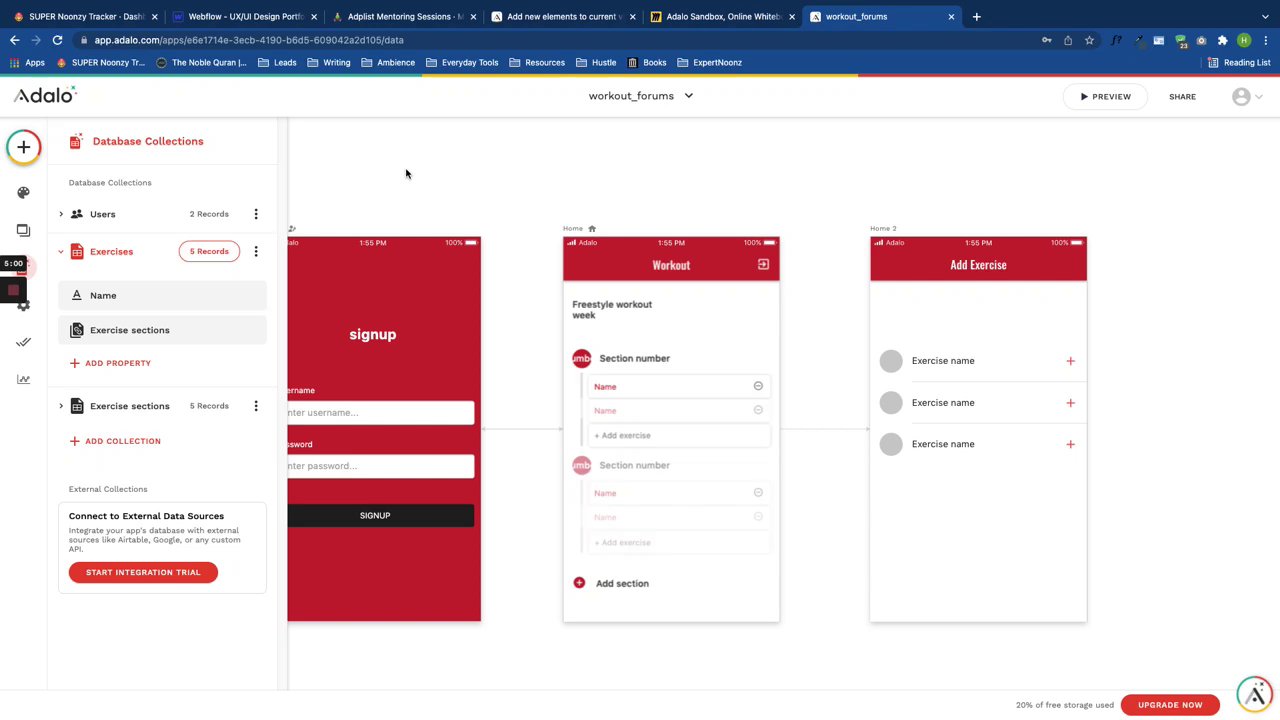Click the SHARE button
Screen dimensions: 1280x720
pos(1182,97)
